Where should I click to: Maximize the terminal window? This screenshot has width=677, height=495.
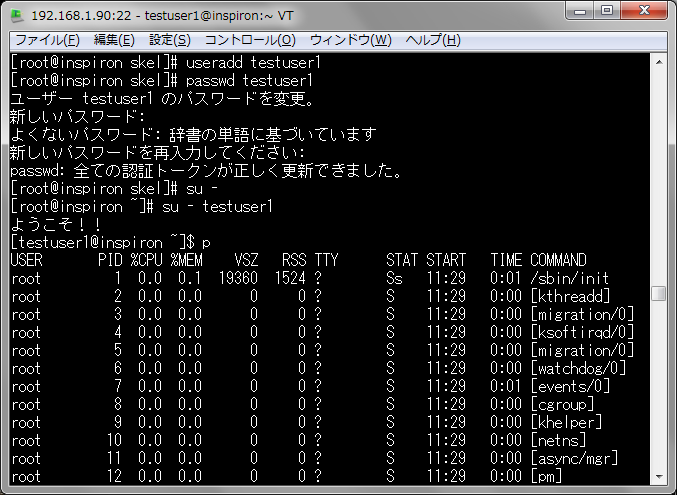tap(607, 11)
